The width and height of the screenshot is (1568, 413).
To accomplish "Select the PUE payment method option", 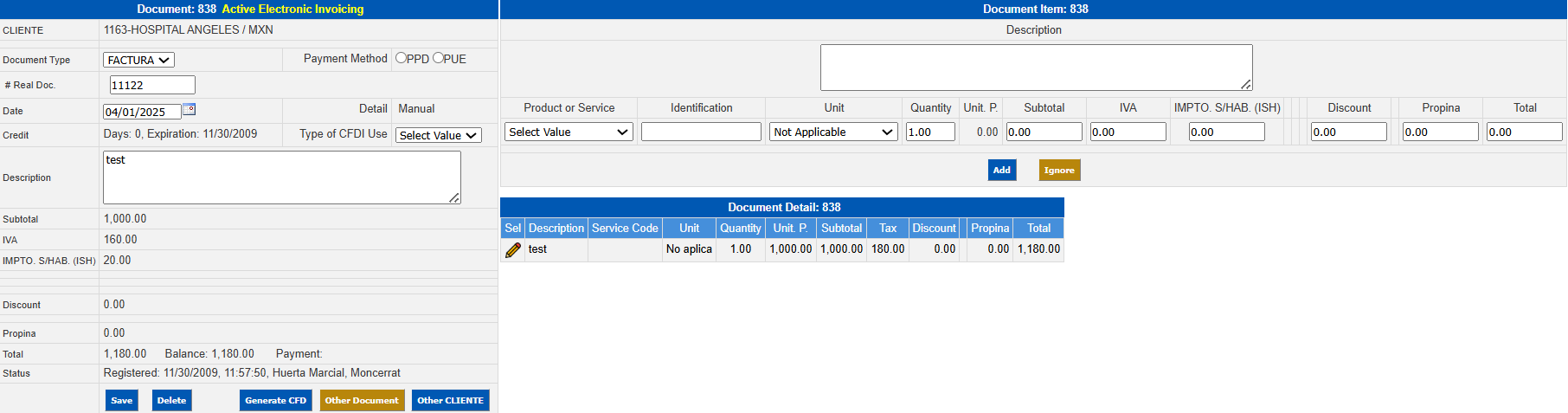I will coord(438,58).
